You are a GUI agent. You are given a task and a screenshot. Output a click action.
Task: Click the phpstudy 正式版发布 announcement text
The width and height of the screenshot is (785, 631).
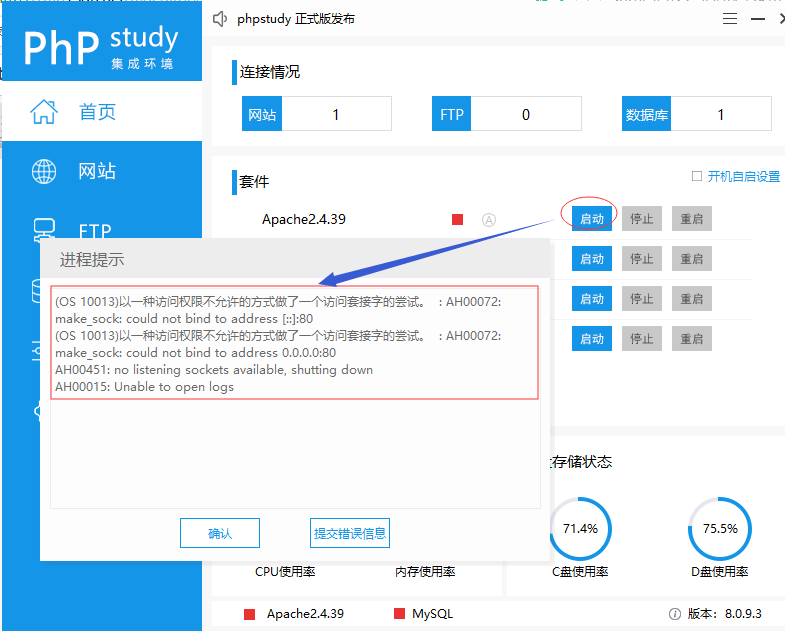point(296,19)
